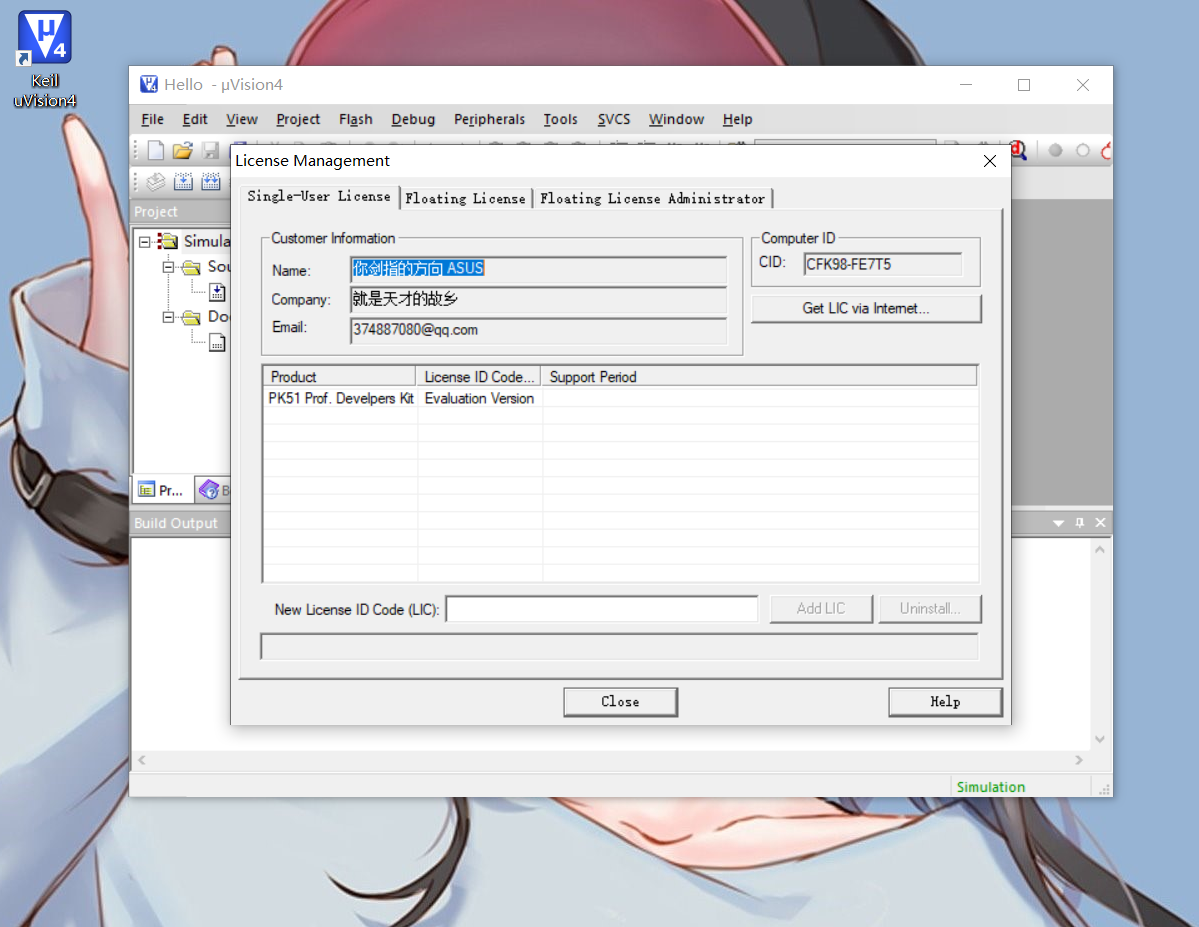The height and width of the screenshot is (927, 1199).
Task: Click the Add LIC button
Action: 820,609
